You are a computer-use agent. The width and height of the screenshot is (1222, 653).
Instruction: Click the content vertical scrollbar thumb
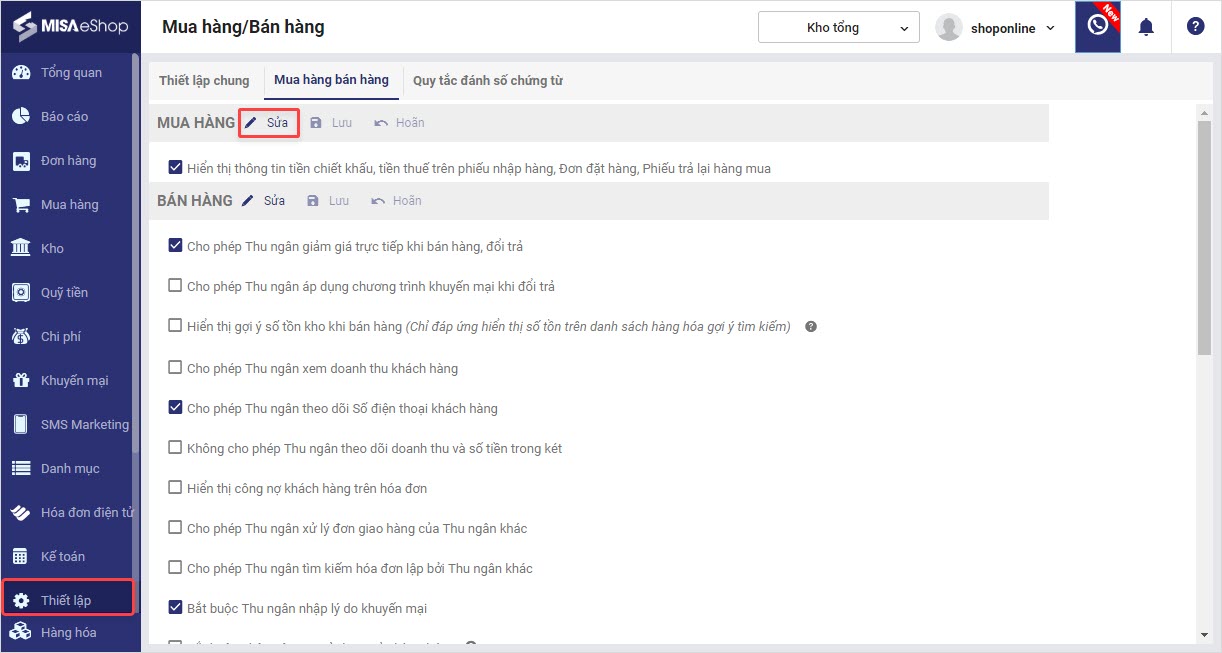click(x=1204, y=236)
